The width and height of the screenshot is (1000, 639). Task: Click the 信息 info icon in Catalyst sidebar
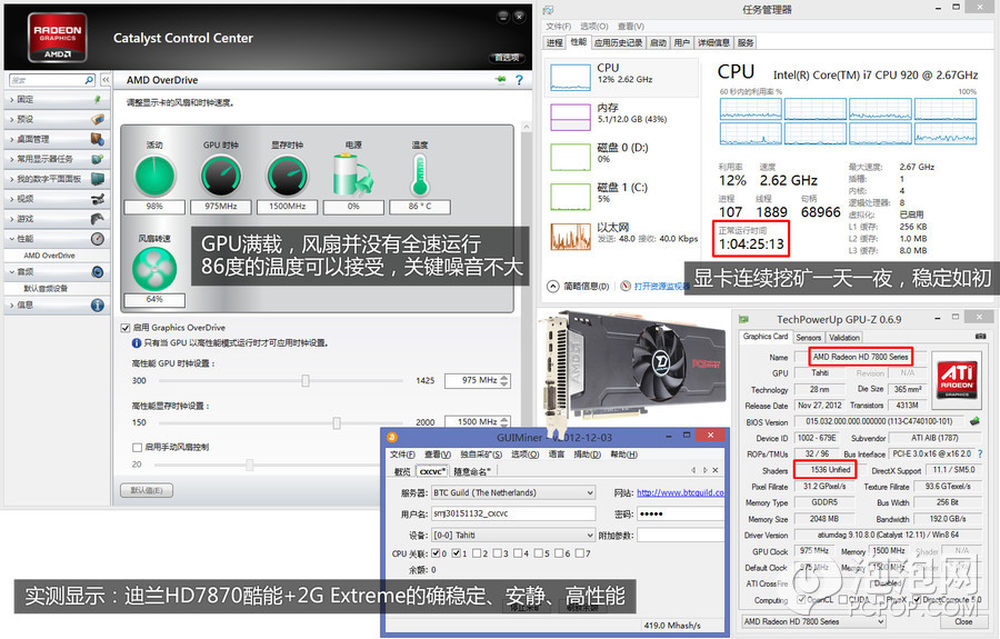point(97,305)
